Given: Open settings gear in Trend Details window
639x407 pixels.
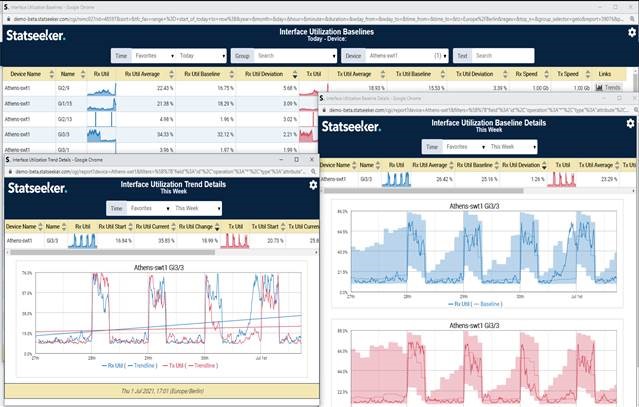Looking at the screenshot, I should tap(313, 185).
